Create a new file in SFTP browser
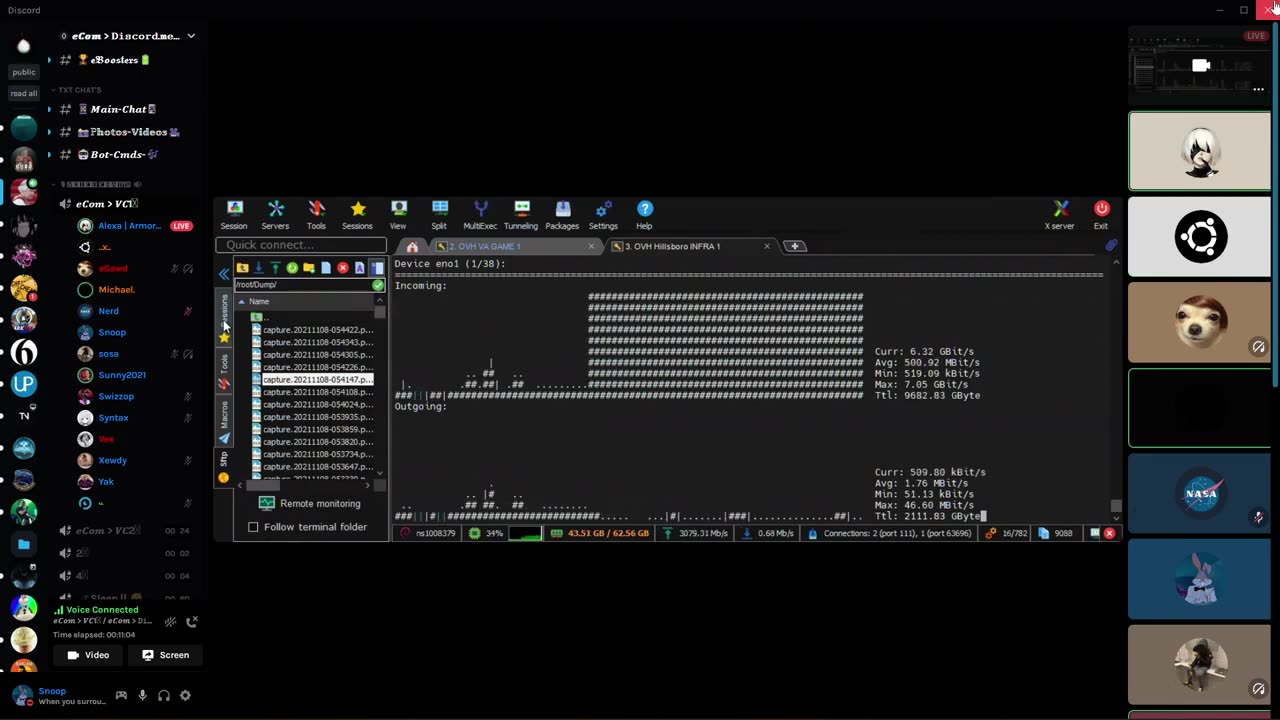1280x720 pixels. click(326, 268)
